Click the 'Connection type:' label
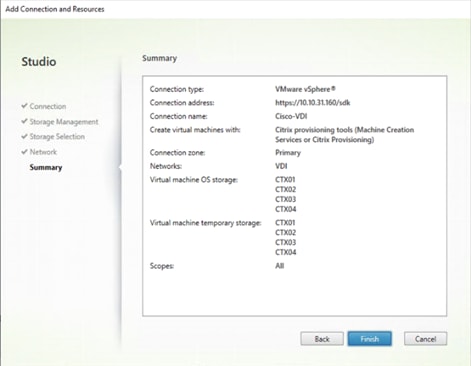 point(177,89)
